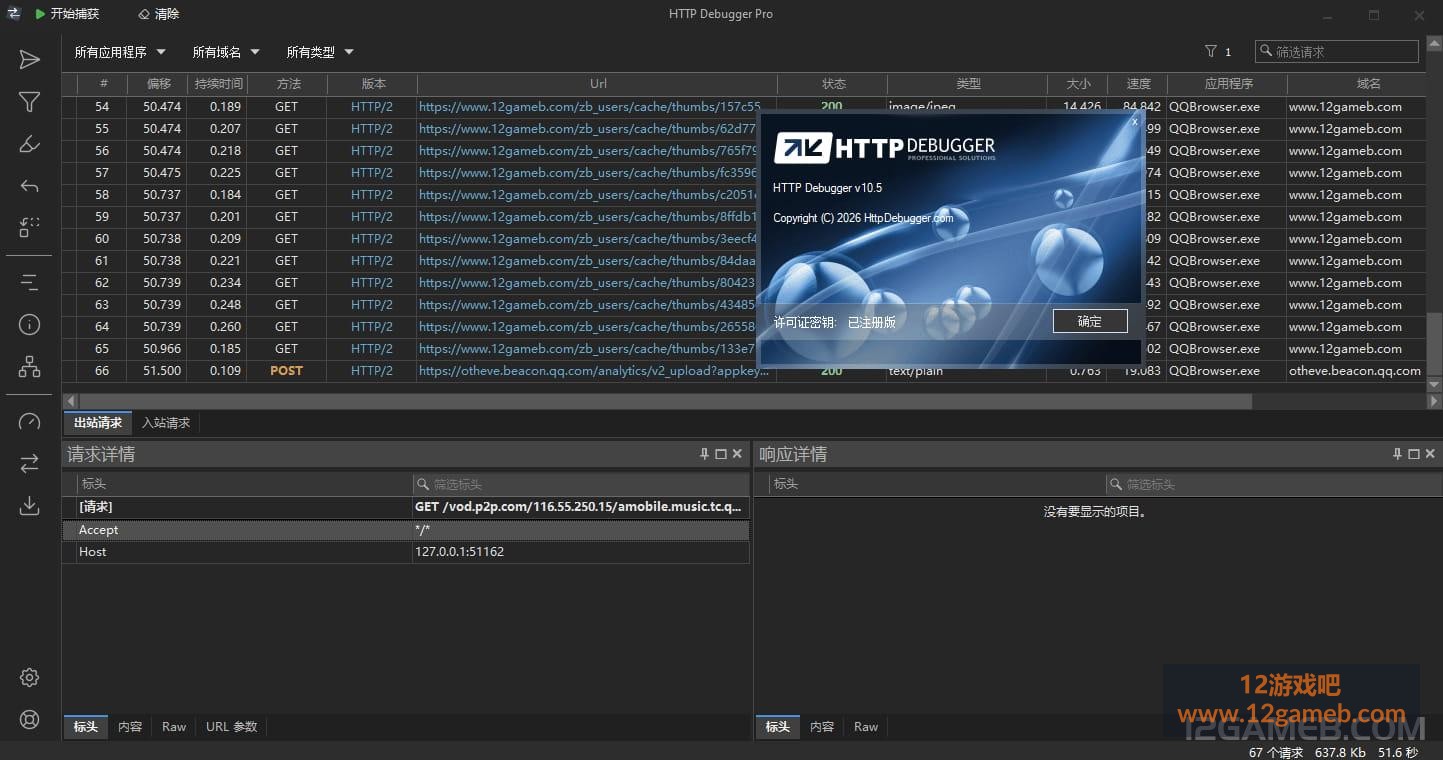Pin the 请求详情 panel
The width and height of the screenshot is (1443, 760).
(x=704, y=454)
